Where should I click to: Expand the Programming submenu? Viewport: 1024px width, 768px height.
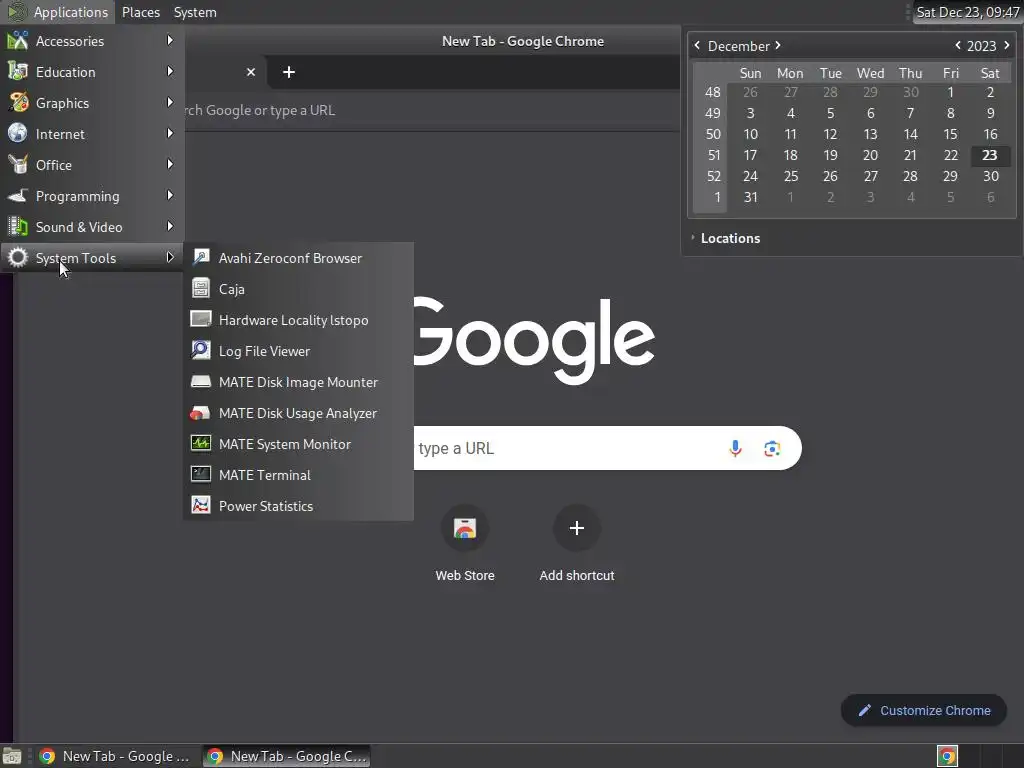92,196
